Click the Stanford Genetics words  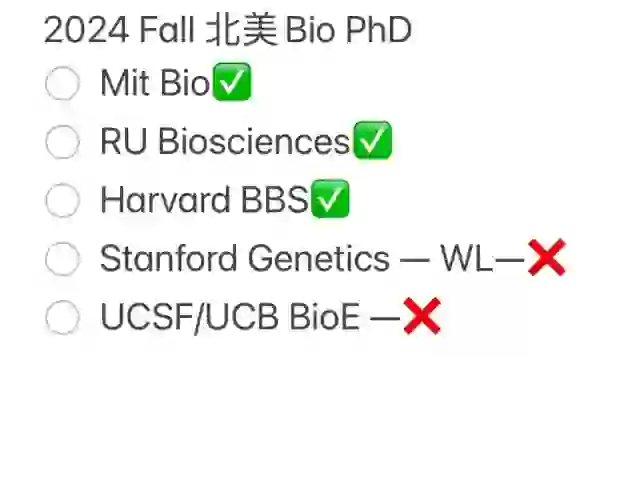tap(245, 258)
